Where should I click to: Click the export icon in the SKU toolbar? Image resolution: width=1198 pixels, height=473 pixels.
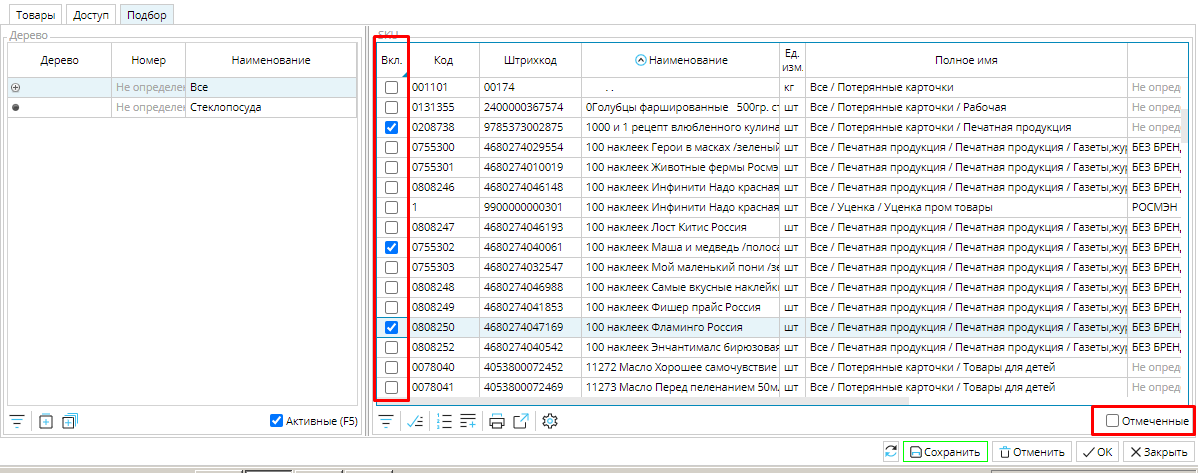click(521, 421)
